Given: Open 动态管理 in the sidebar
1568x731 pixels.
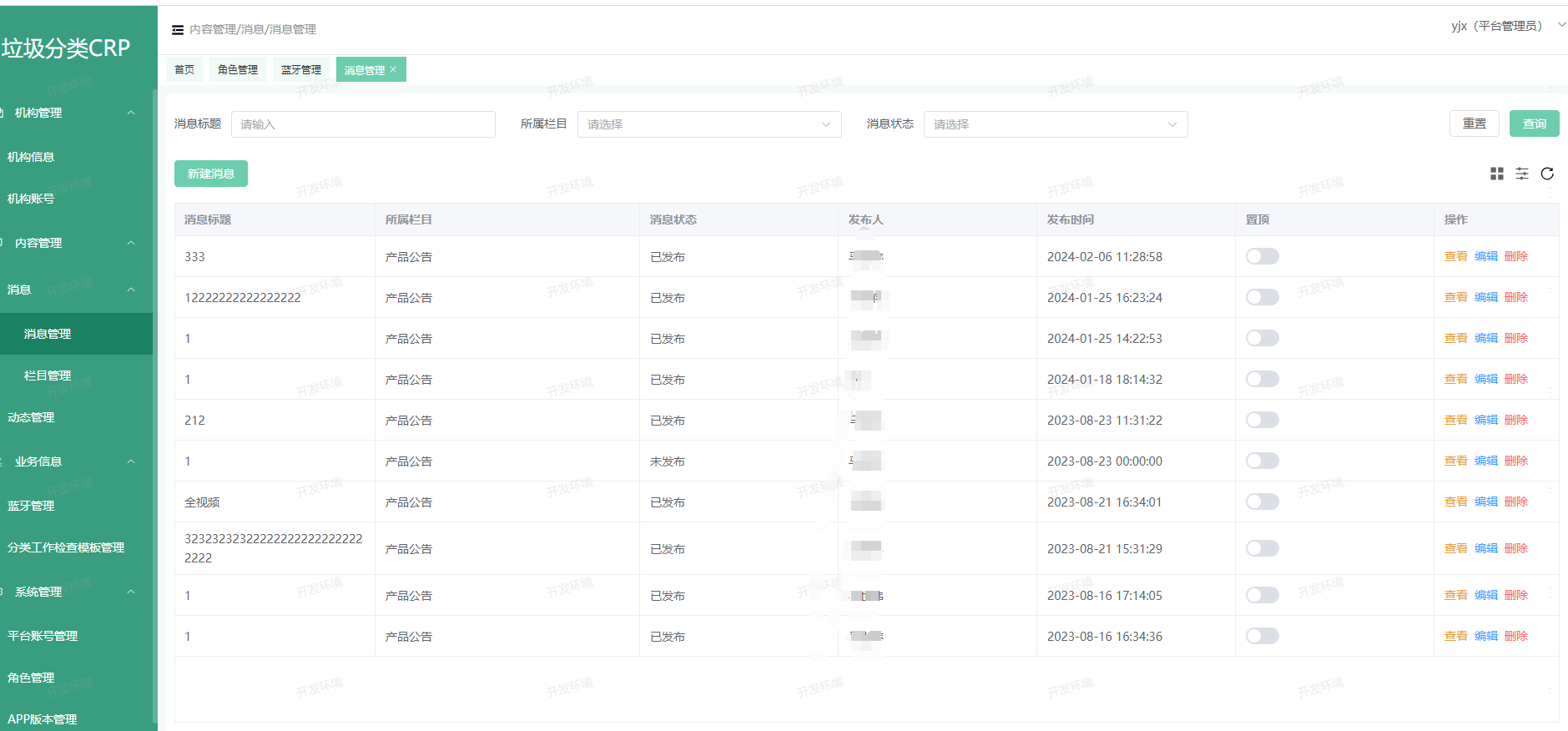Looking at the screenshot, I should pos(31,417).
